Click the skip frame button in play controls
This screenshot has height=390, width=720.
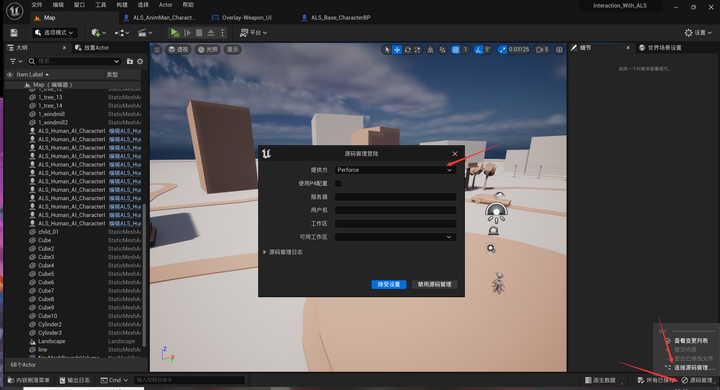[x=187, y=33]
